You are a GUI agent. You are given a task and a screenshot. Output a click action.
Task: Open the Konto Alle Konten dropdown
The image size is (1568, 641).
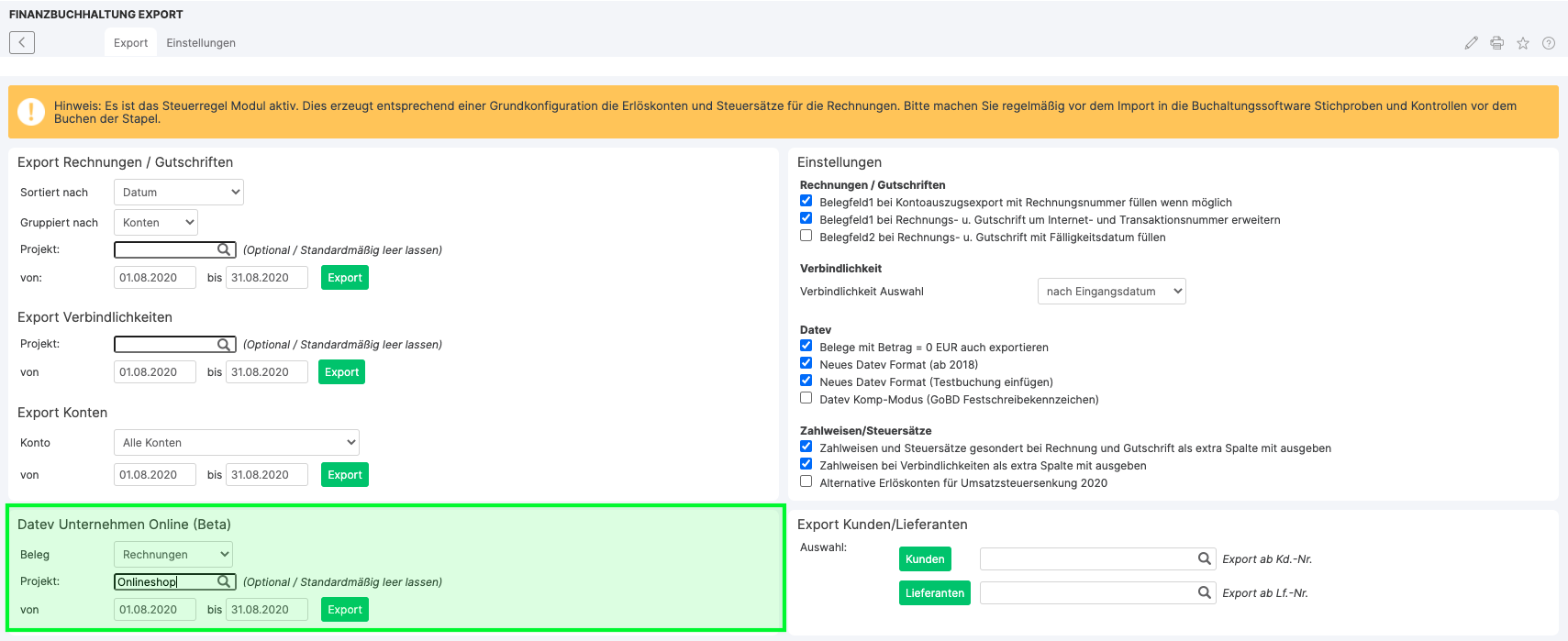(236, 443)
